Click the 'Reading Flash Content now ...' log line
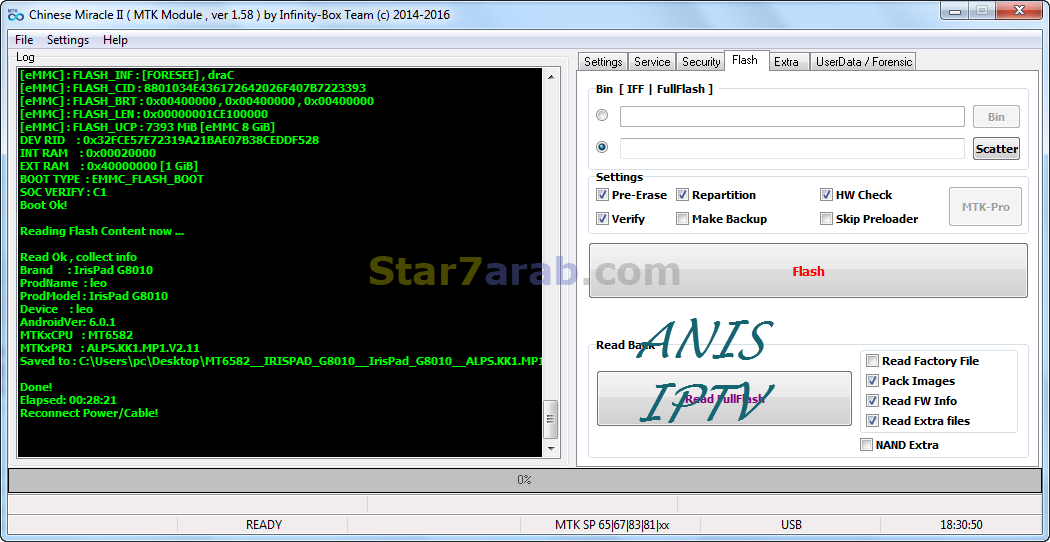 [x=102, y=231]
